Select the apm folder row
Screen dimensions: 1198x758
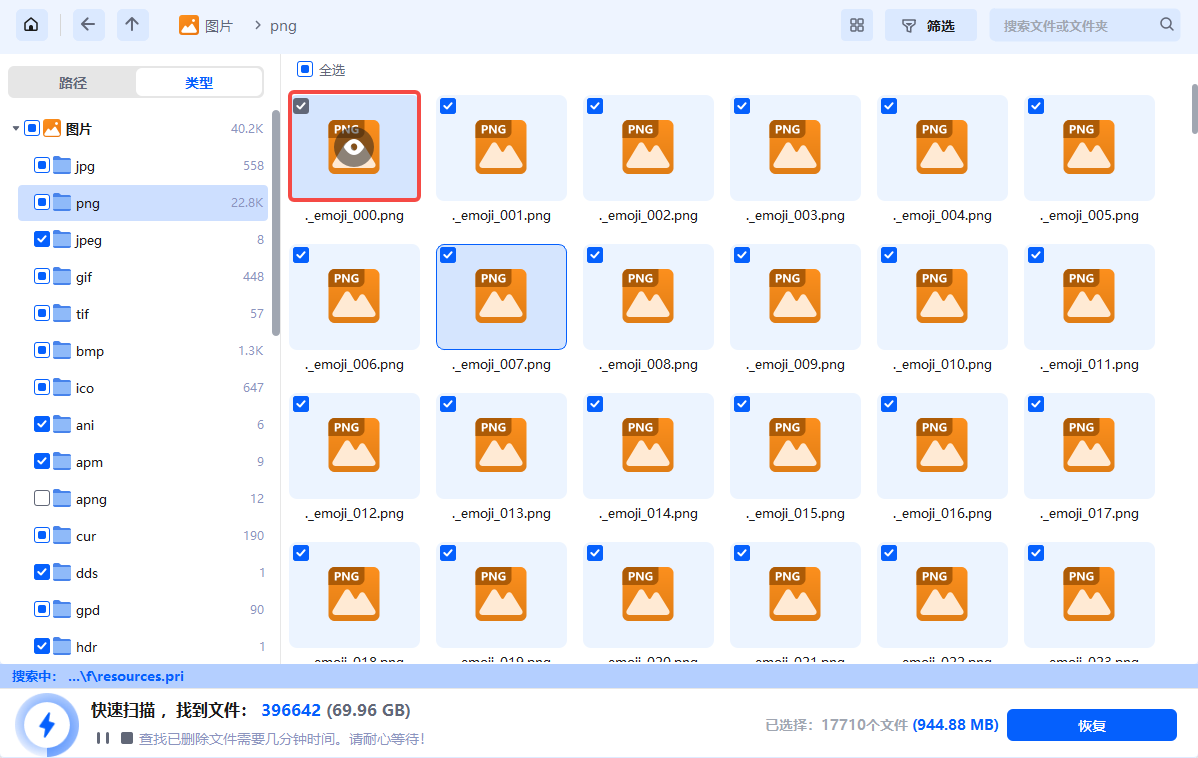pyautogui.click(x=143, y=462)
